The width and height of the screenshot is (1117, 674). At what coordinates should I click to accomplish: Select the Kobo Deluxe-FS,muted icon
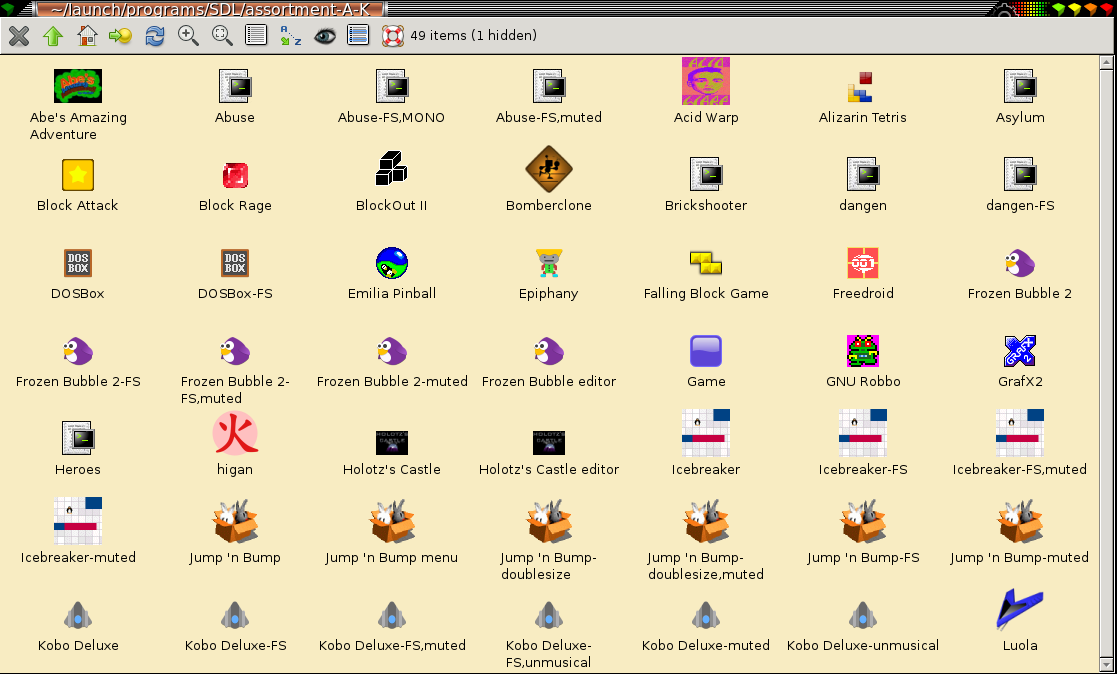[392, 616]
